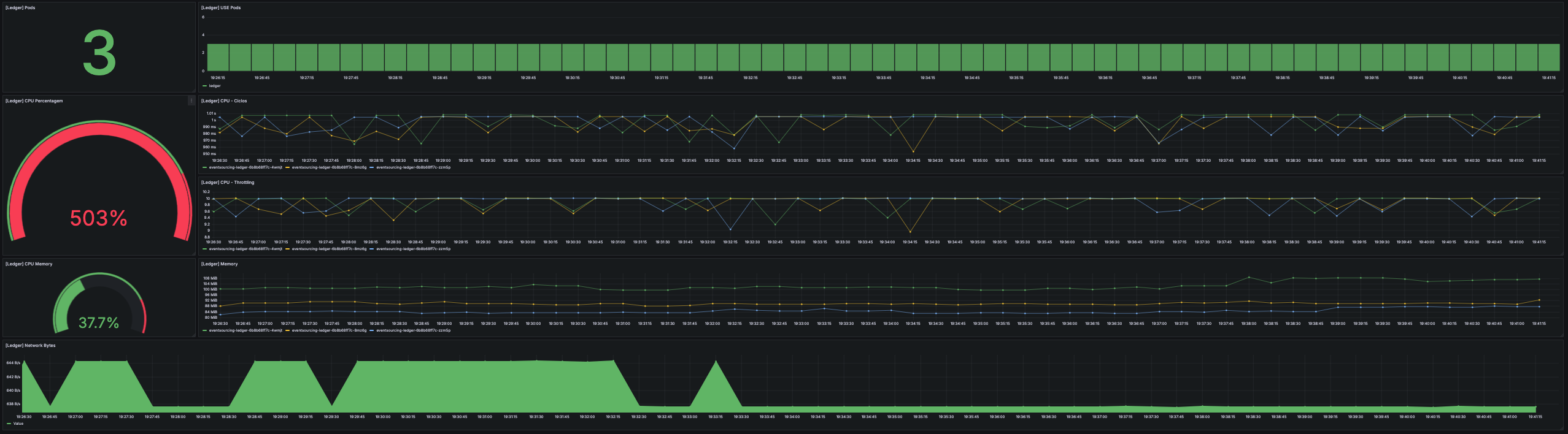This screenshot has width=1568, height=434.
Task: Toggle the Value series in Network Bytes legend
Action: click(x=18, y=424)
